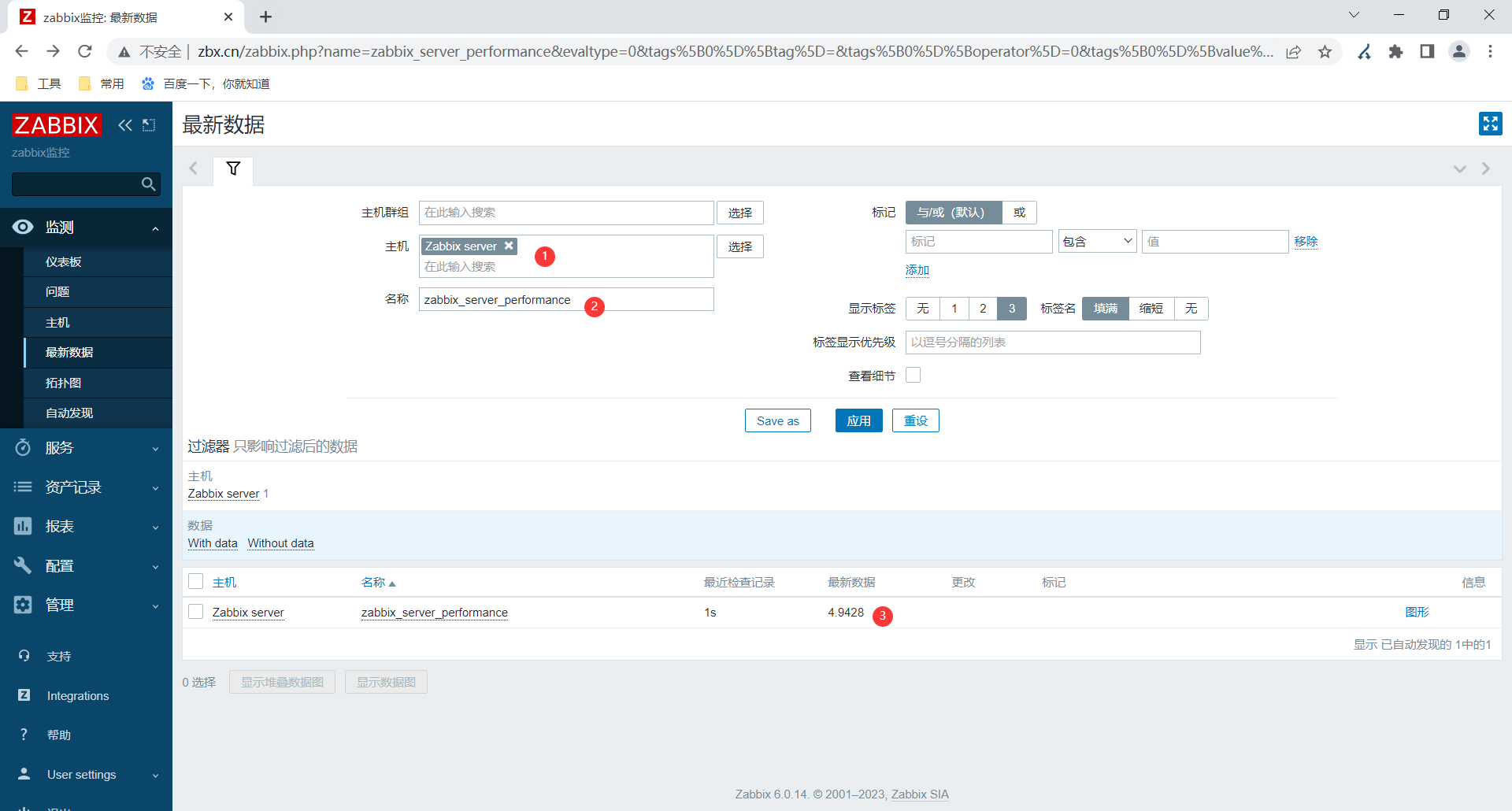Open Chrome three-dot menu
The width and height of the screenshot is (1512, 811).
1490,51
